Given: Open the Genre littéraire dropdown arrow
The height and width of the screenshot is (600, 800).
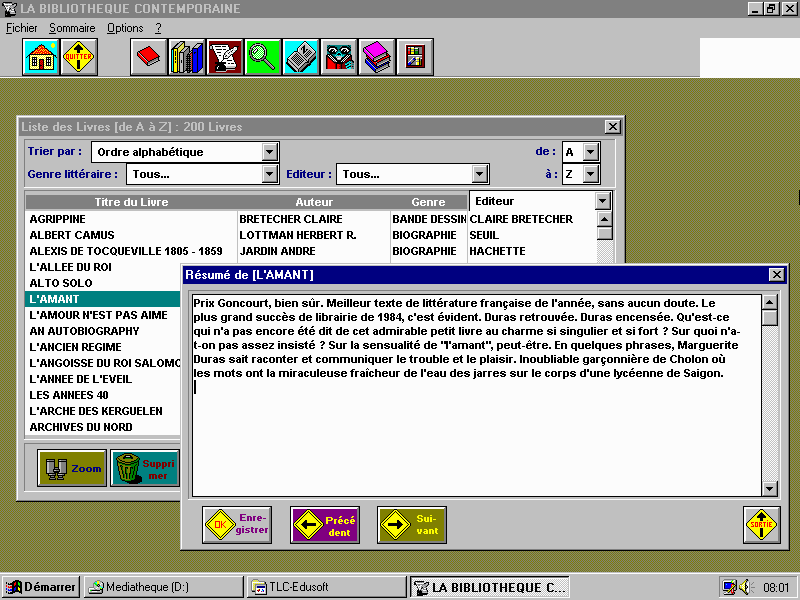Looking at the screenshot, I should (x=269, y=174).
